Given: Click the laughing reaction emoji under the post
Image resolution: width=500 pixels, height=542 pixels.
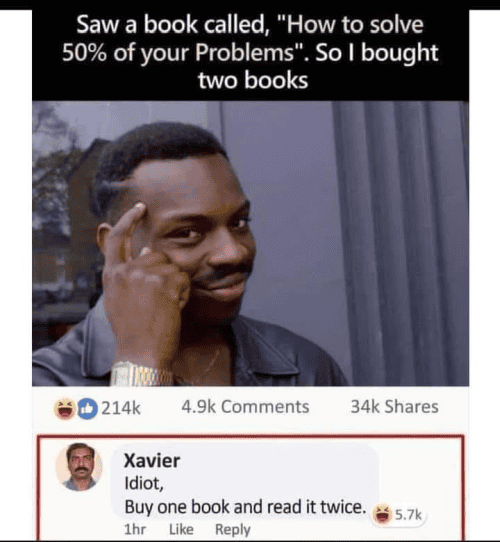Looking at the screenshot, I should point(65,409).
